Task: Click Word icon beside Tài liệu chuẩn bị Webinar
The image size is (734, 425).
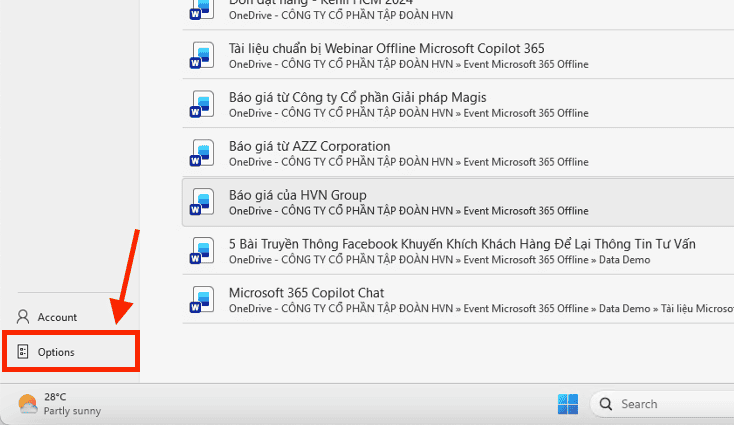Action: tap(202, 56)
